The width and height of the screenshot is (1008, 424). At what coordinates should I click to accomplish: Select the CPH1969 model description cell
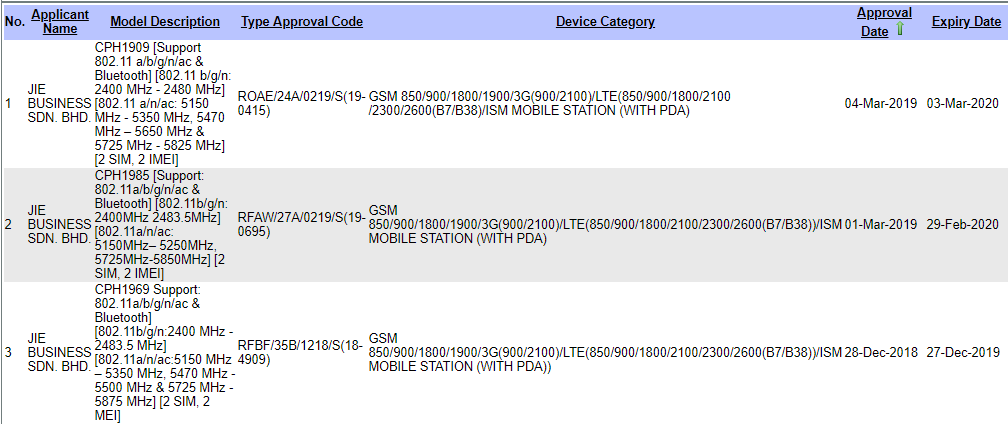tap(160, 352)
